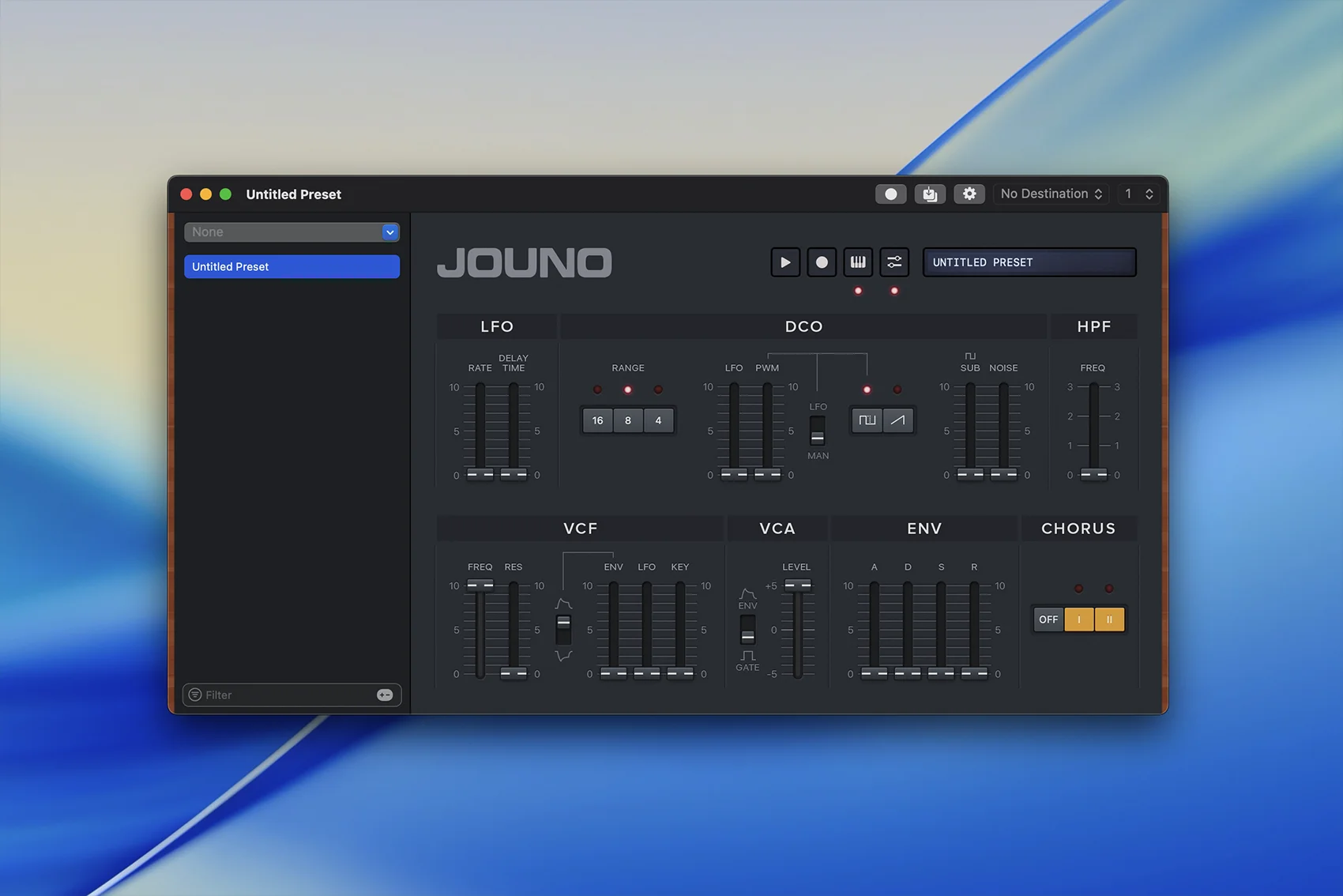Click the VCF FREQ slider handle

tap(480, 585)
